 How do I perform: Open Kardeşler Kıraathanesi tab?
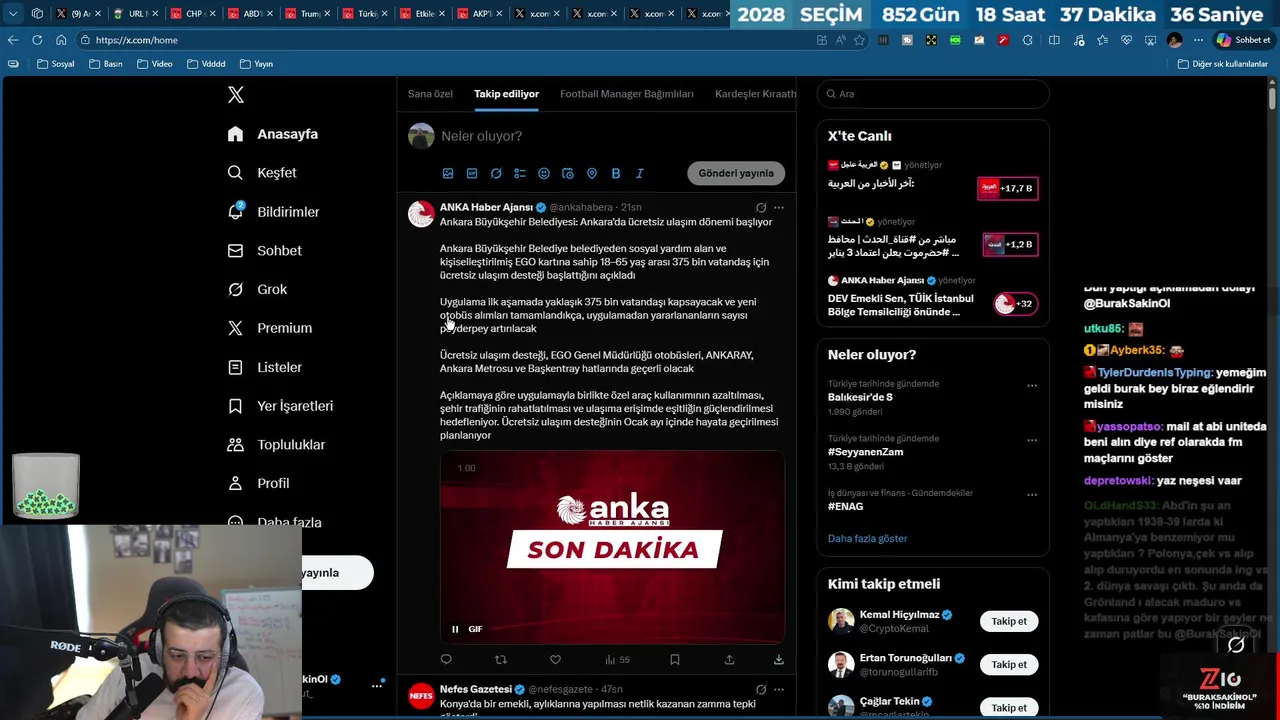point(756,94)
